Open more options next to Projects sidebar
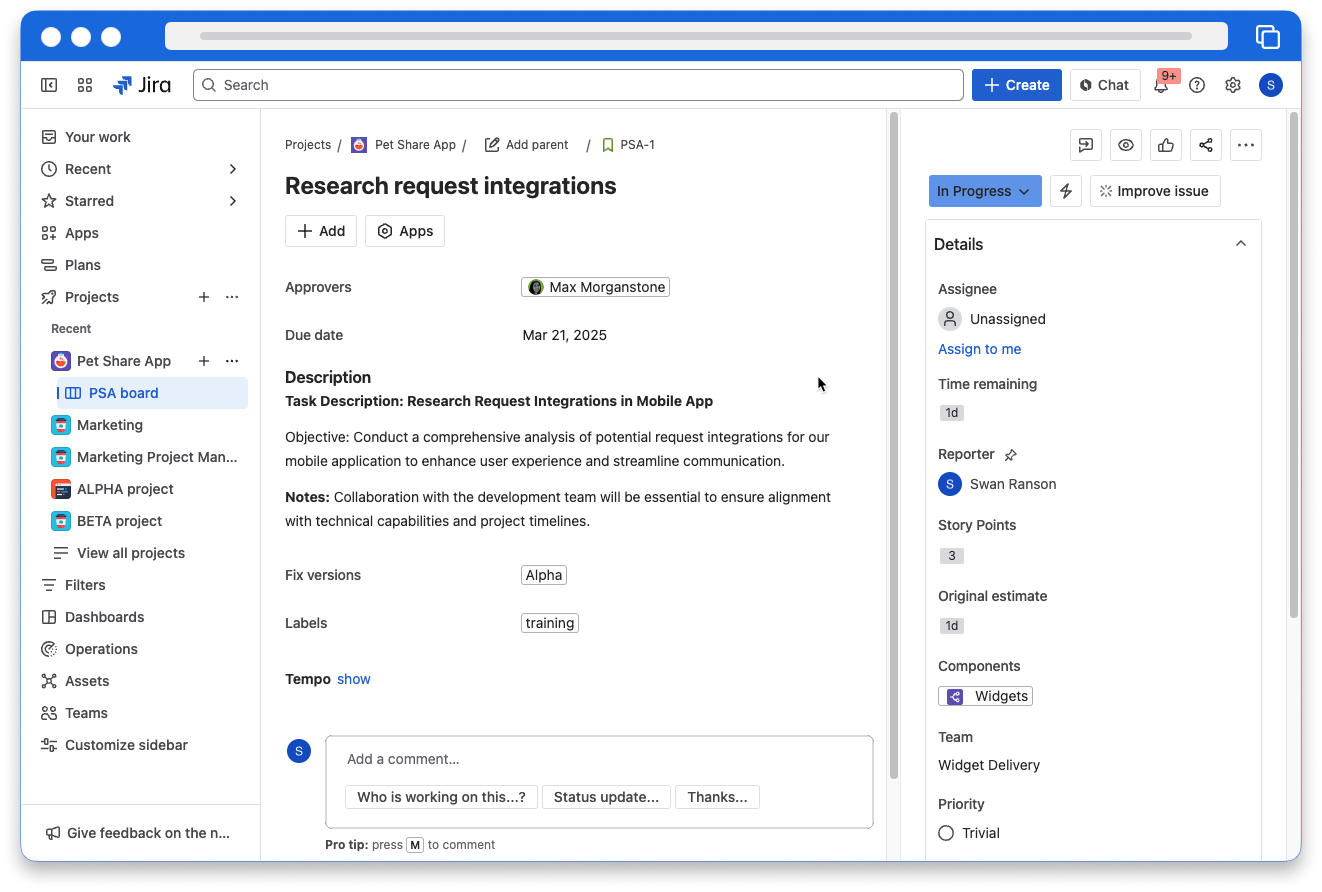Viewport: 1322px width, 892px height. (x=232, y=297)
